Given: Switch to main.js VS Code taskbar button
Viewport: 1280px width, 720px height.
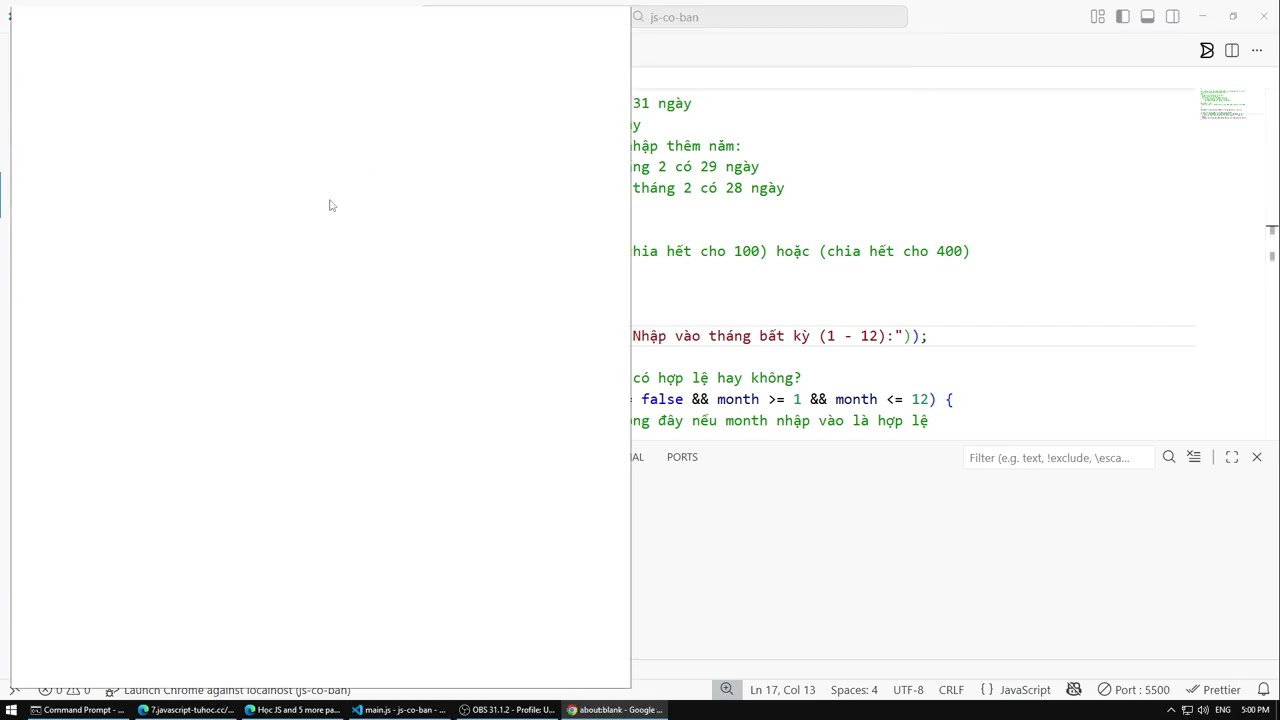Looking at the screenshot, I should coord(399,710).
